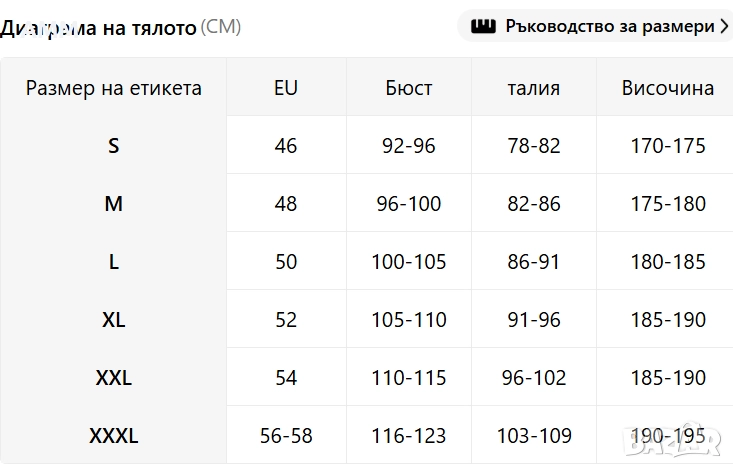Click 'Размер на етикета' column header
This screenshot has height=469, width=733.
[x=114, y=88]
